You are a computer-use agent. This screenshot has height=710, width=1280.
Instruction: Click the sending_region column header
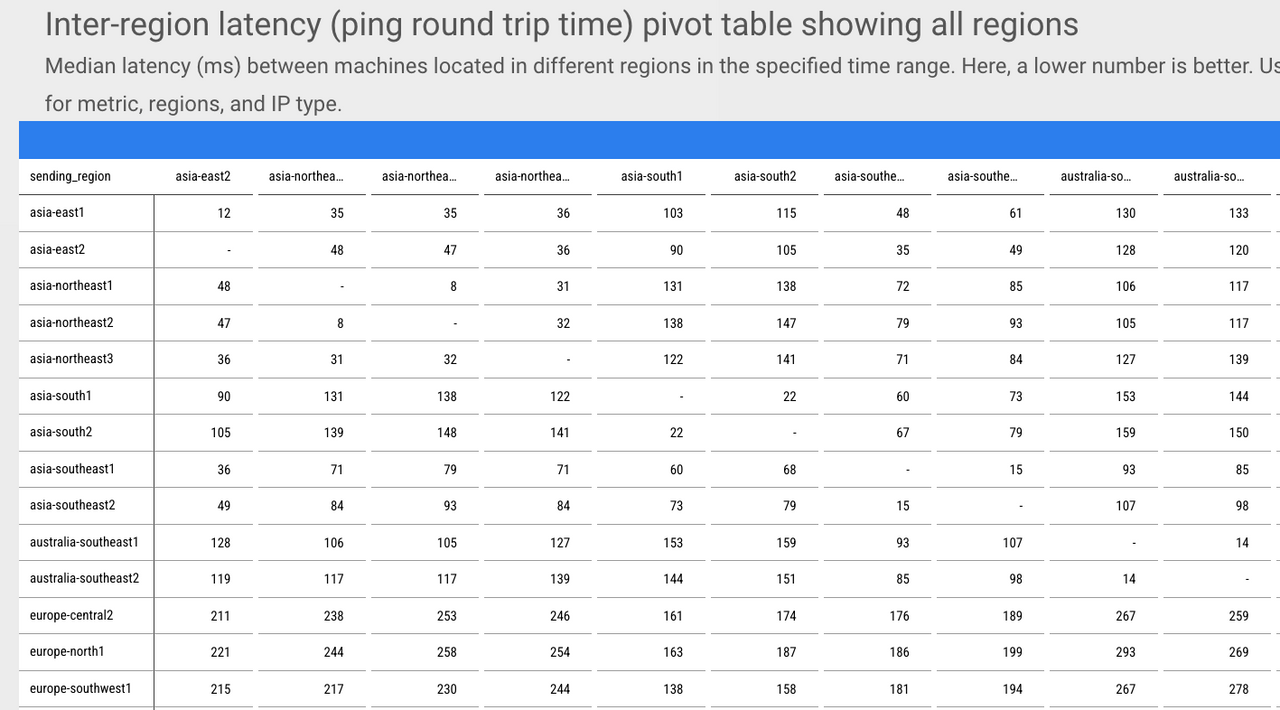point(71,176)
